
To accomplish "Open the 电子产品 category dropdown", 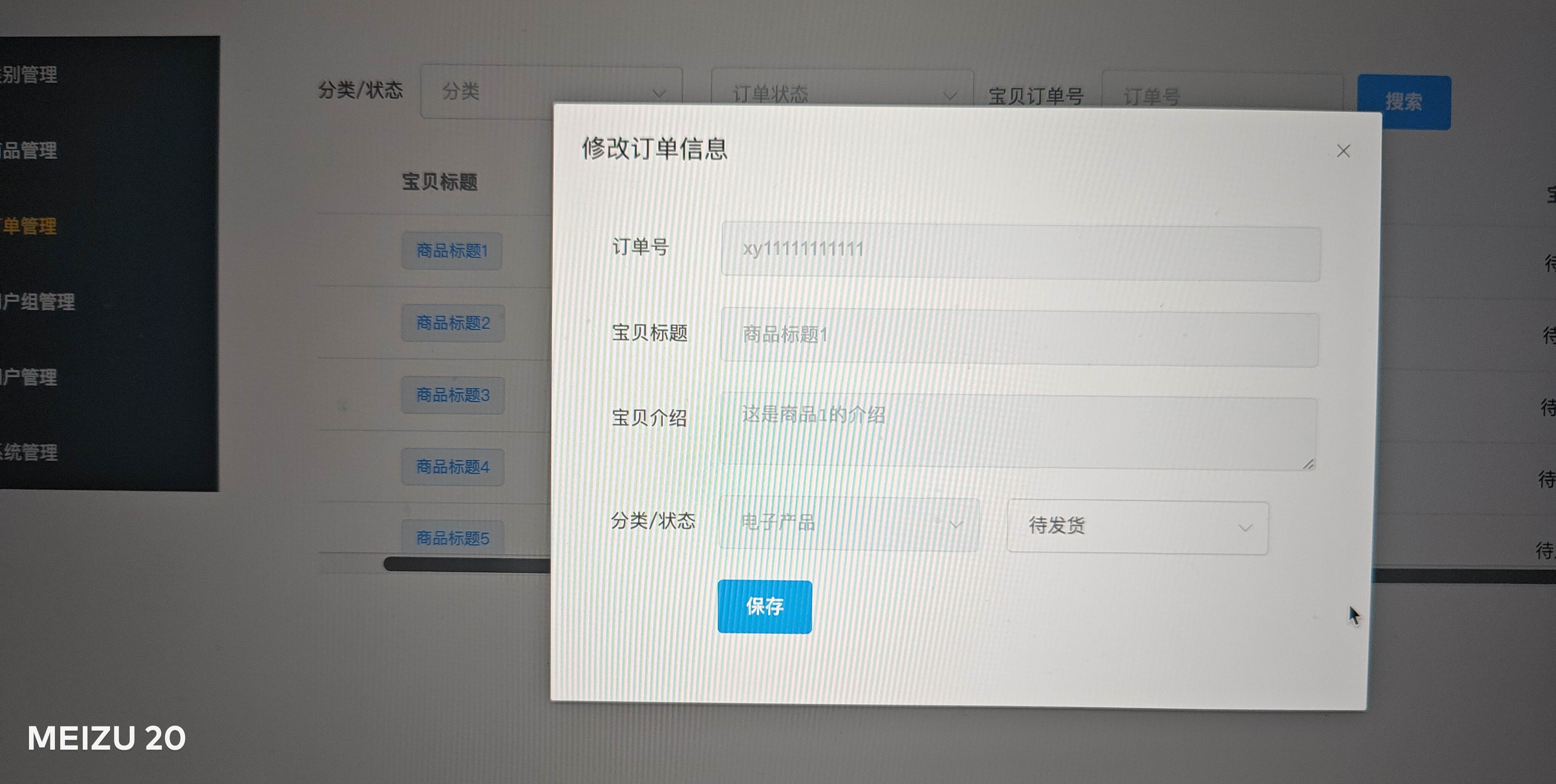I will pos(849,523).
